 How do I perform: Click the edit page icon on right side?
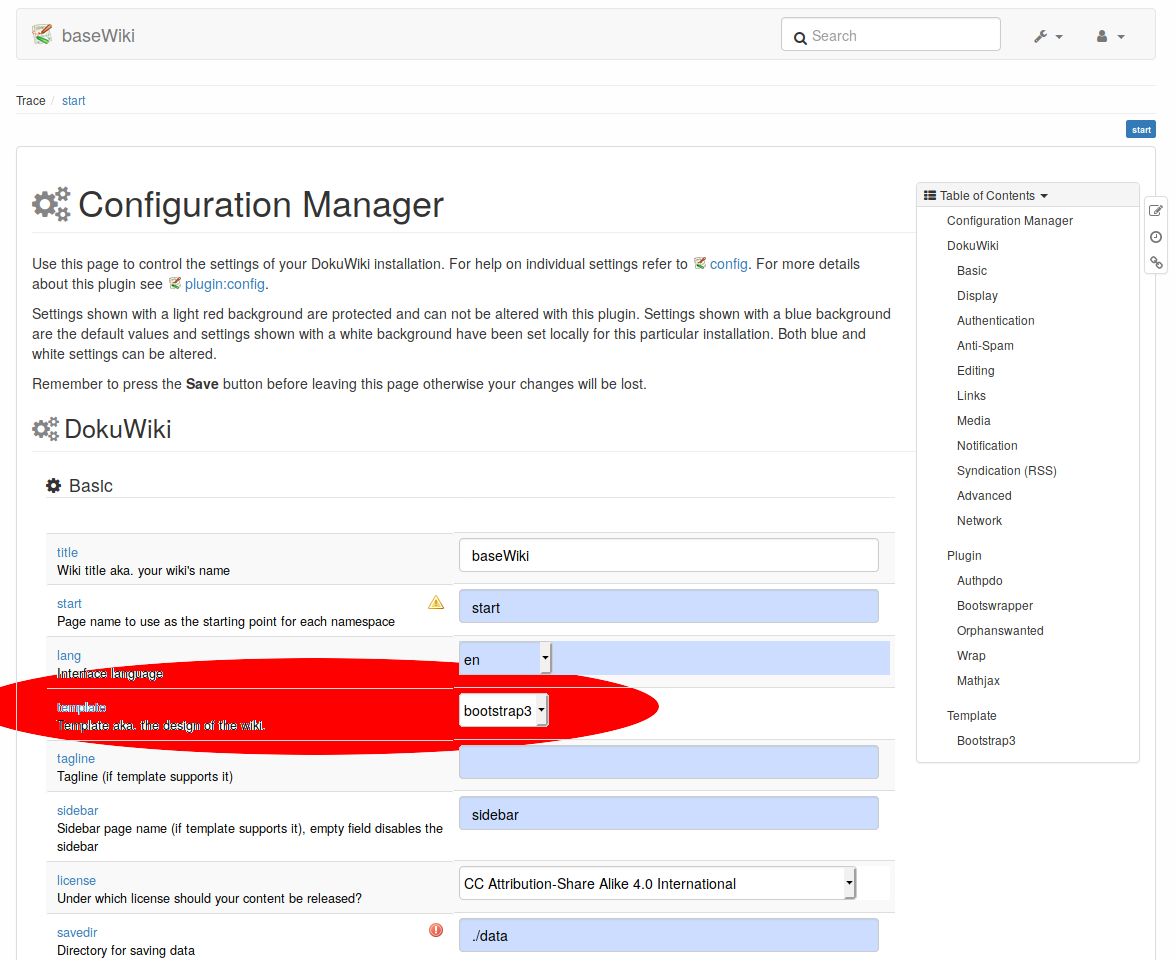(1156, 211)
